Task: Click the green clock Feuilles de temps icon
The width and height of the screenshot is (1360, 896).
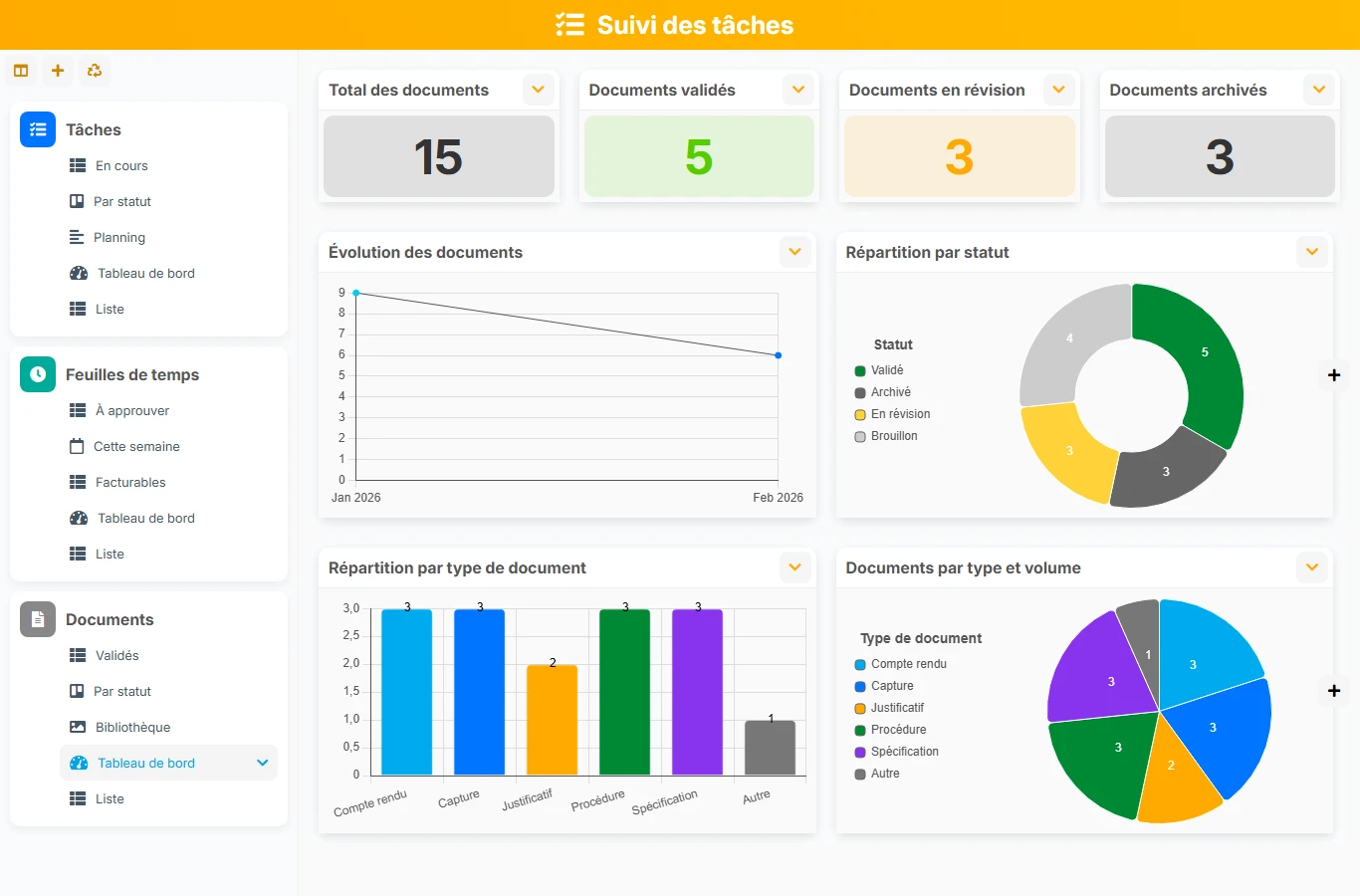Action: pos(38,374)
